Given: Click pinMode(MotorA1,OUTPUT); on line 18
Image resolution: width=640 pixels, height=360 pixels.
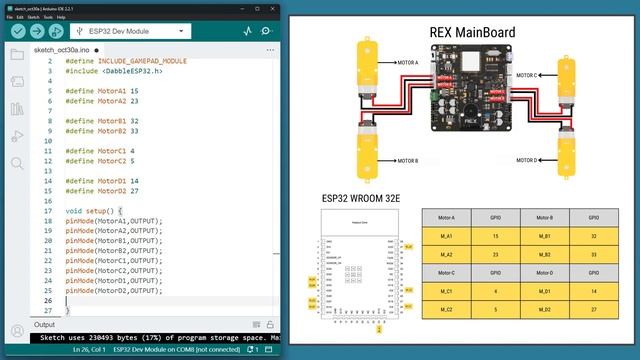Looking at the screenshot, I should pyautogui.click(x=114, y=221).
